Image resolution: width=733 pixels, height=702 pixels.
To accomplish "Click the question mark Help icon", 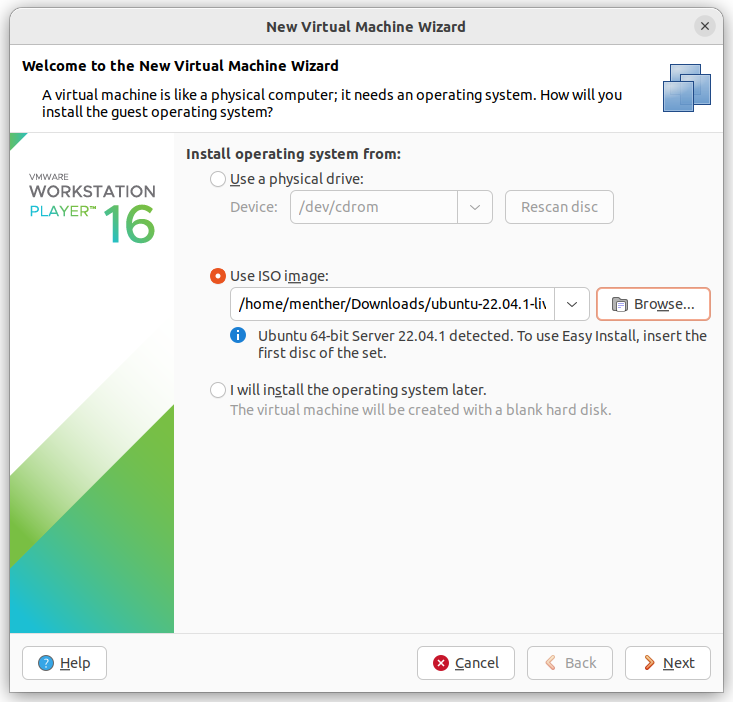I will coord(46,663).
